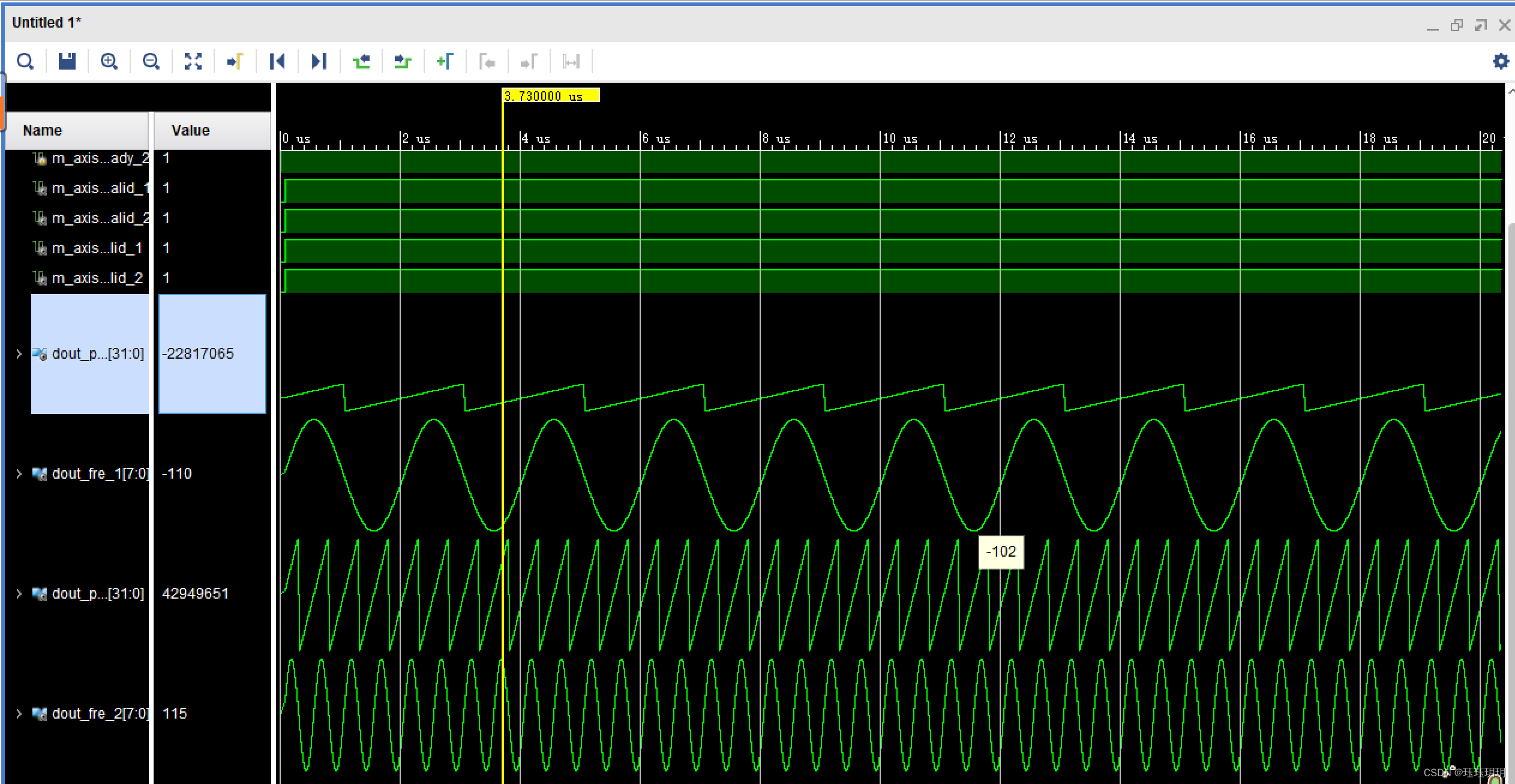Screen dimensions: 1515x784
Task: Zoom in on the waveform
Action: pos(109,61)
